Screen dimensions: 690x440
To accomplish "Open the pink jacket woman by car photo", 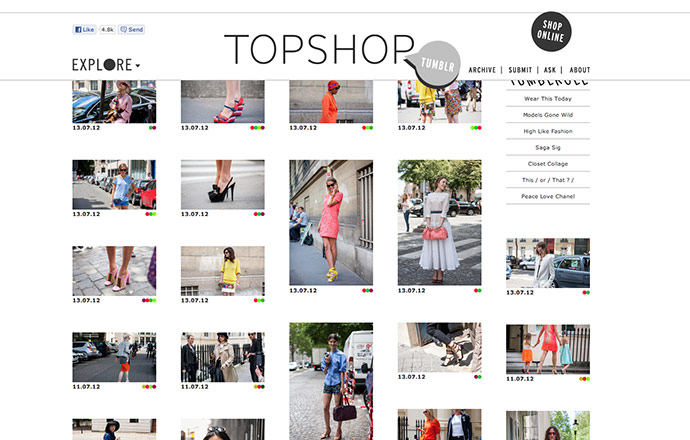I will pyautogui.click(x=114, y=102).
